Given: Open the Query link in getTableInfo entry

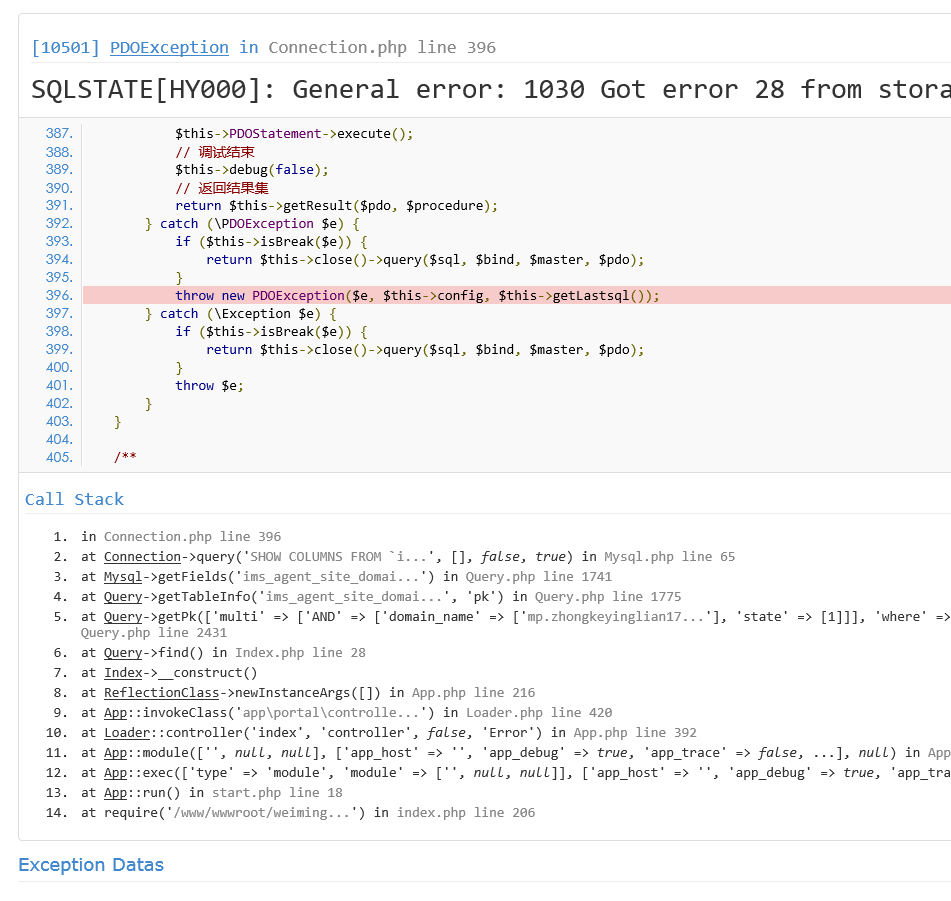Looking at the screenshot, I should click(x=123, y=597).
